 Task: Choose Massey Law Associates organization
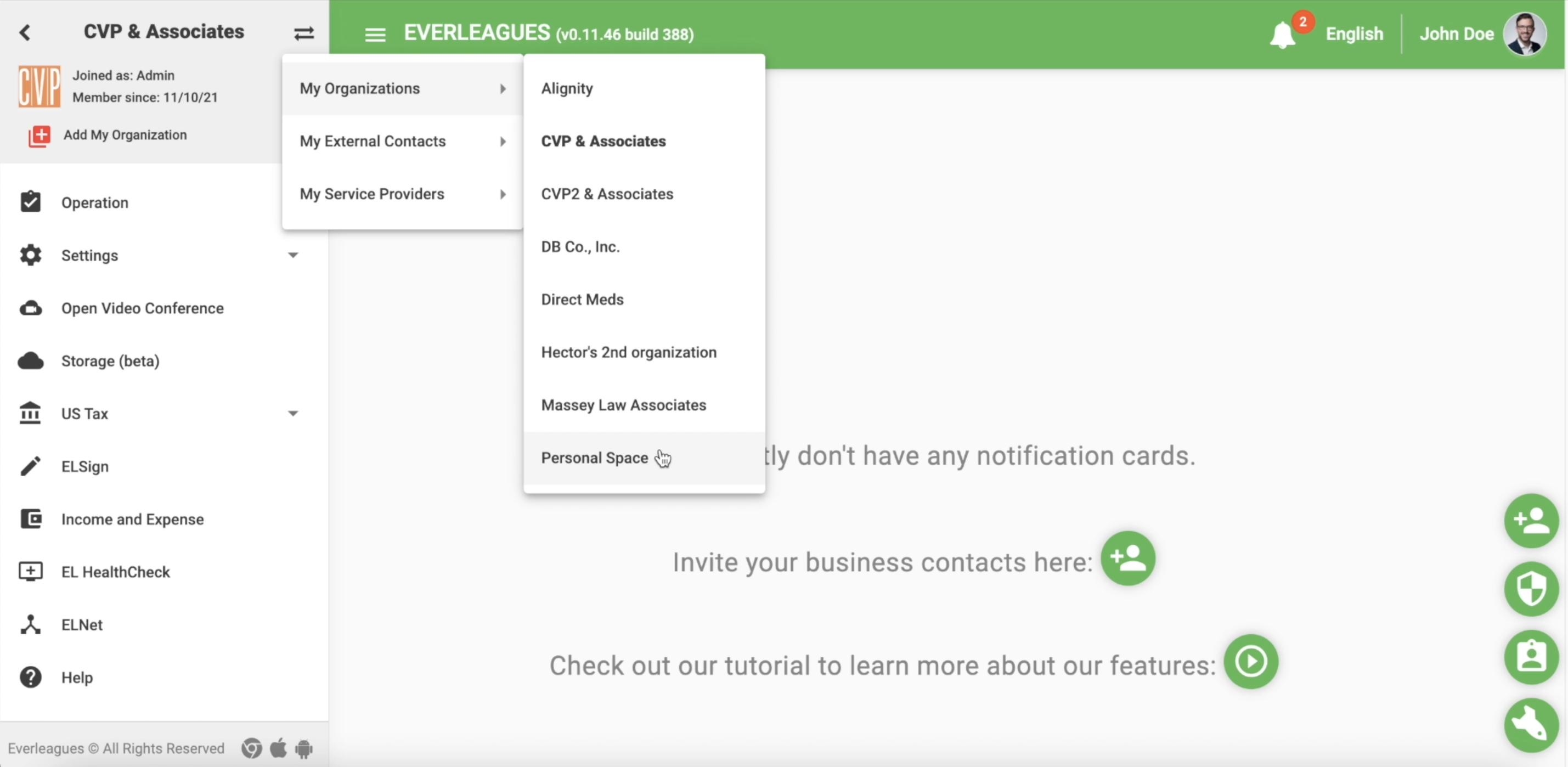[644, 405]
